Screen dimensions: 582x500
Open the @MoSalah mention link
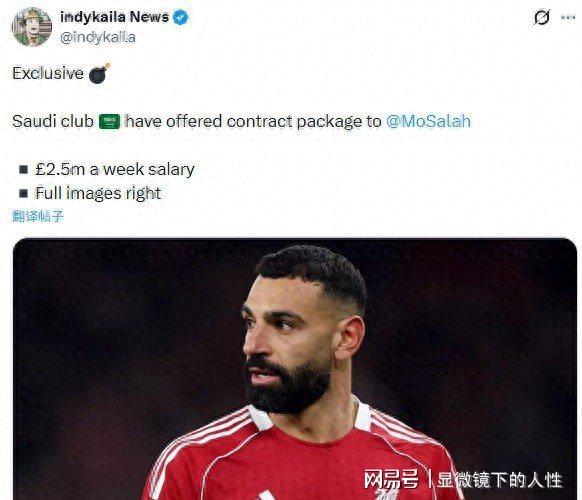pyautogui.click(x=428, y=121)
